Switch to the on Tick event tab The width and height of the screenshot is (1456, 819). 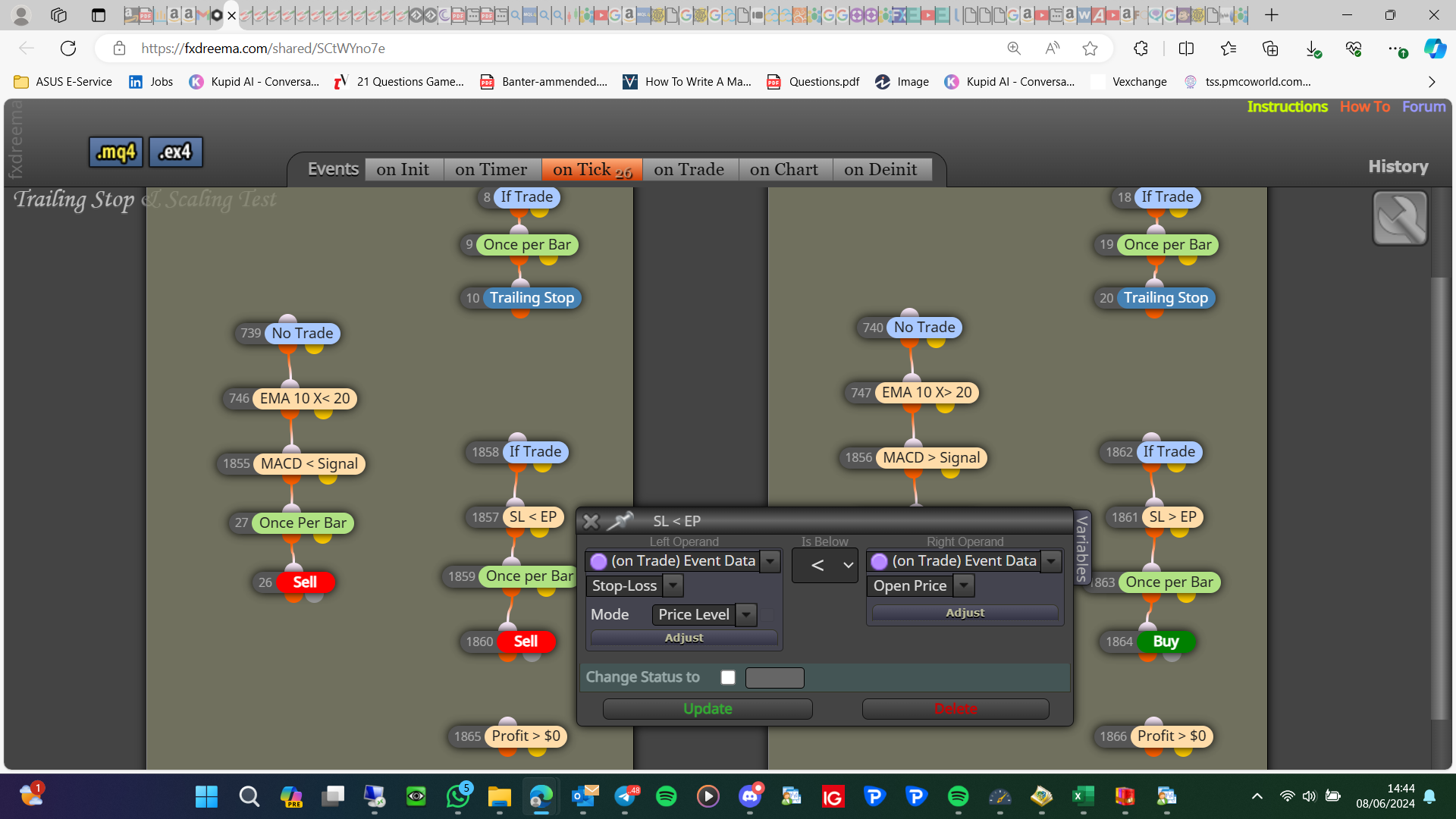pos(592,170)
